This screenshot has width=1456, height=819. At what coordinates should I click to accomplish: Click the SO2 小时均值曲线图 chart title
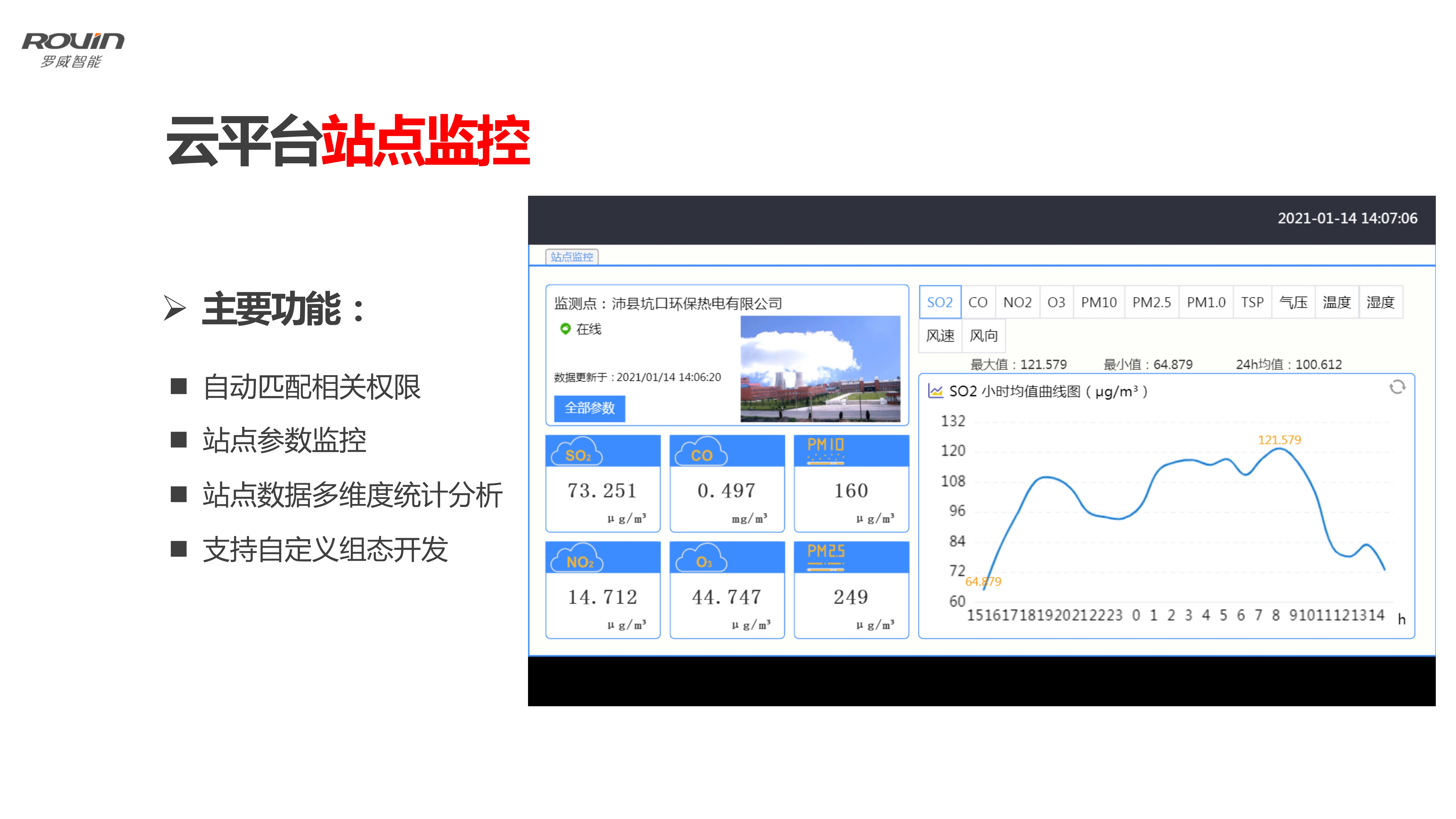tap(1048, 391)
